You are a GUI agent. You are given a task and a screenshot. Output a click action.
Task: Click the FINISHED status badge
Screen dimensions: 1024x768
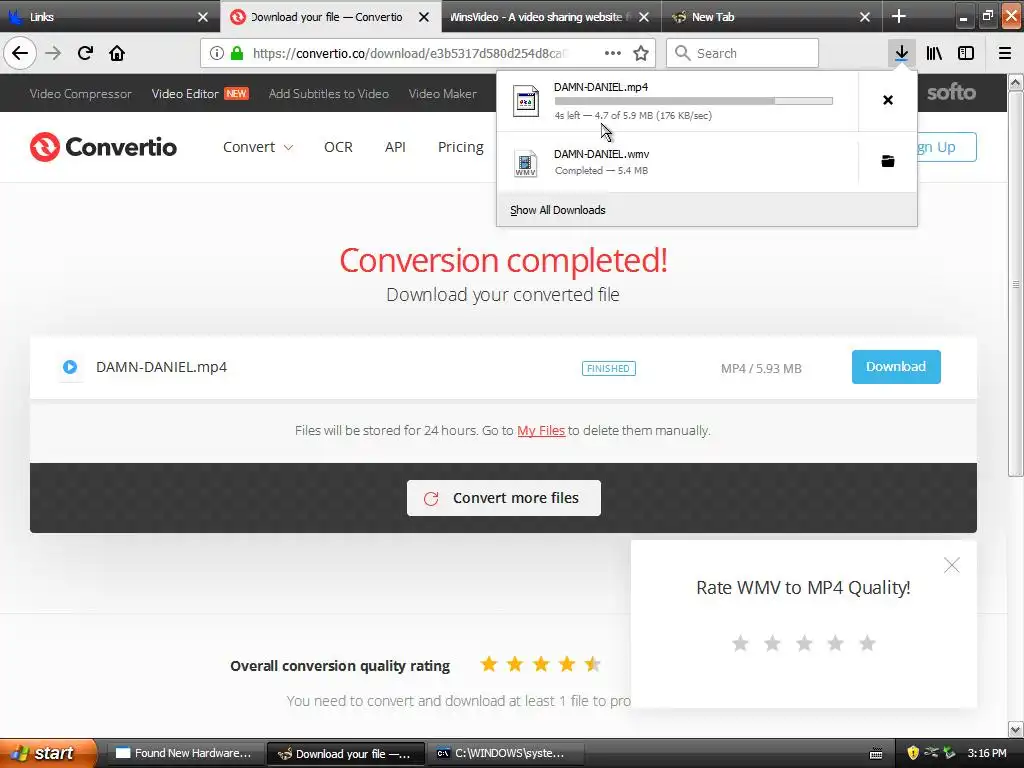pyautogui.click(x=609, y=368)
